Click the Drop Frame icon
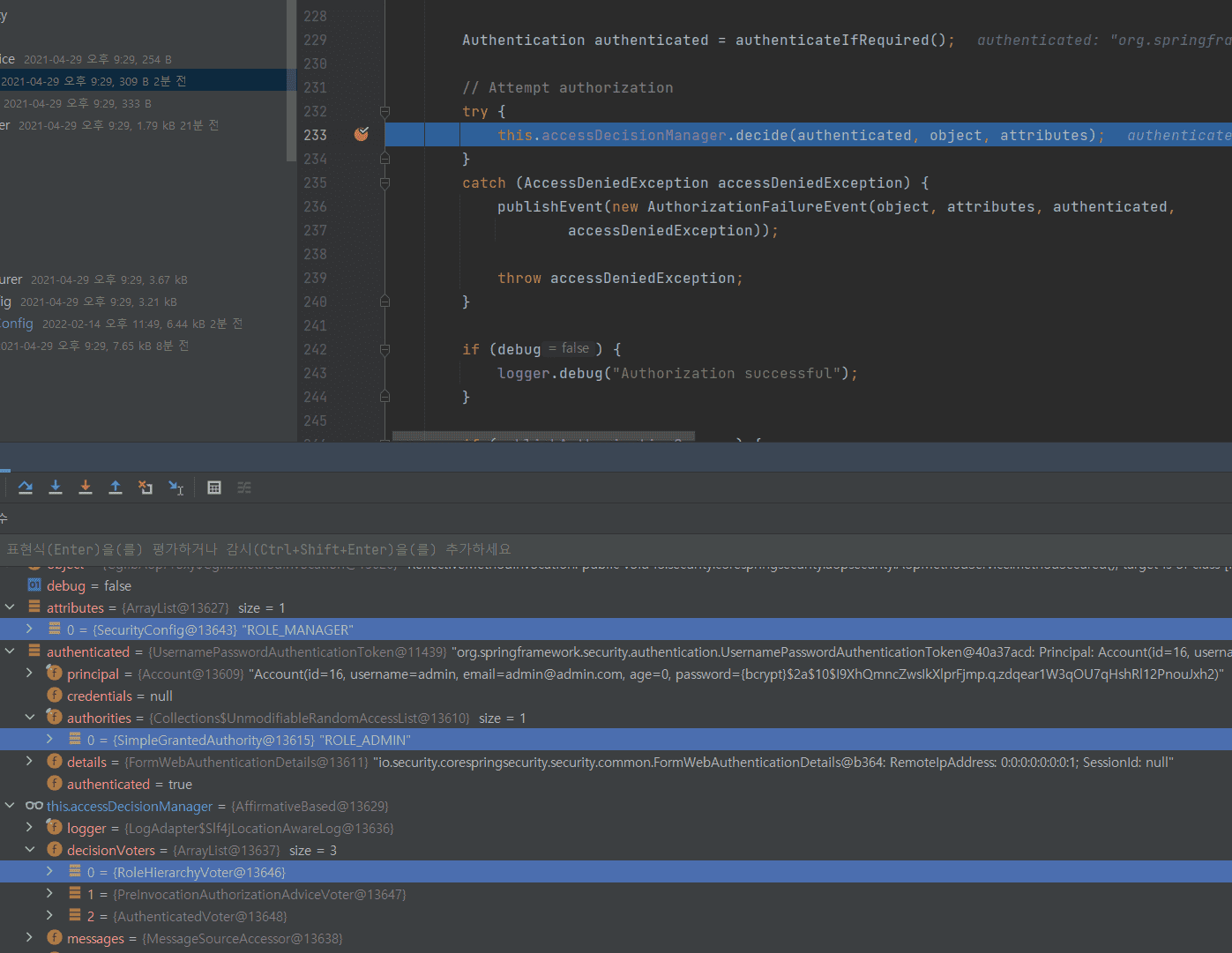1232x953 pixels. (146, 488)
